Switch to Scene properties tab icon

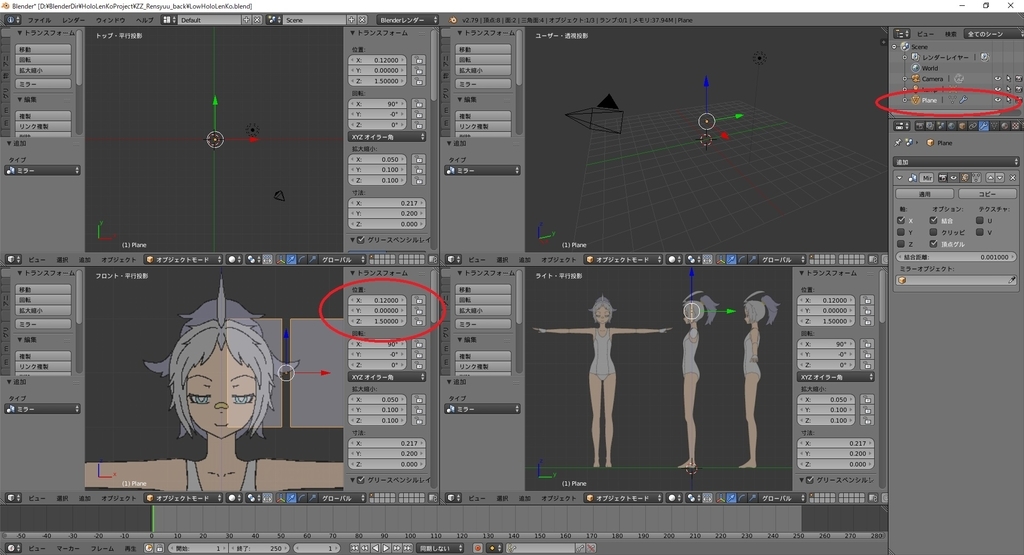pyautogui.click(x=940, y=126)
